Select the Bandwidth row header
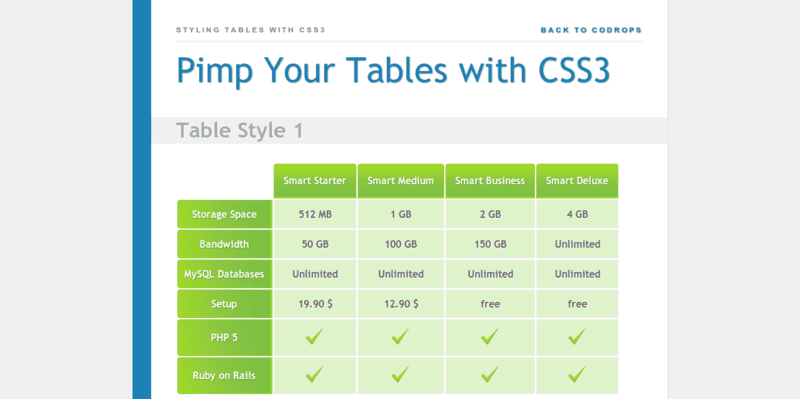Image resolution: width=800 pixels, height=399 pixels. (224, 244)
